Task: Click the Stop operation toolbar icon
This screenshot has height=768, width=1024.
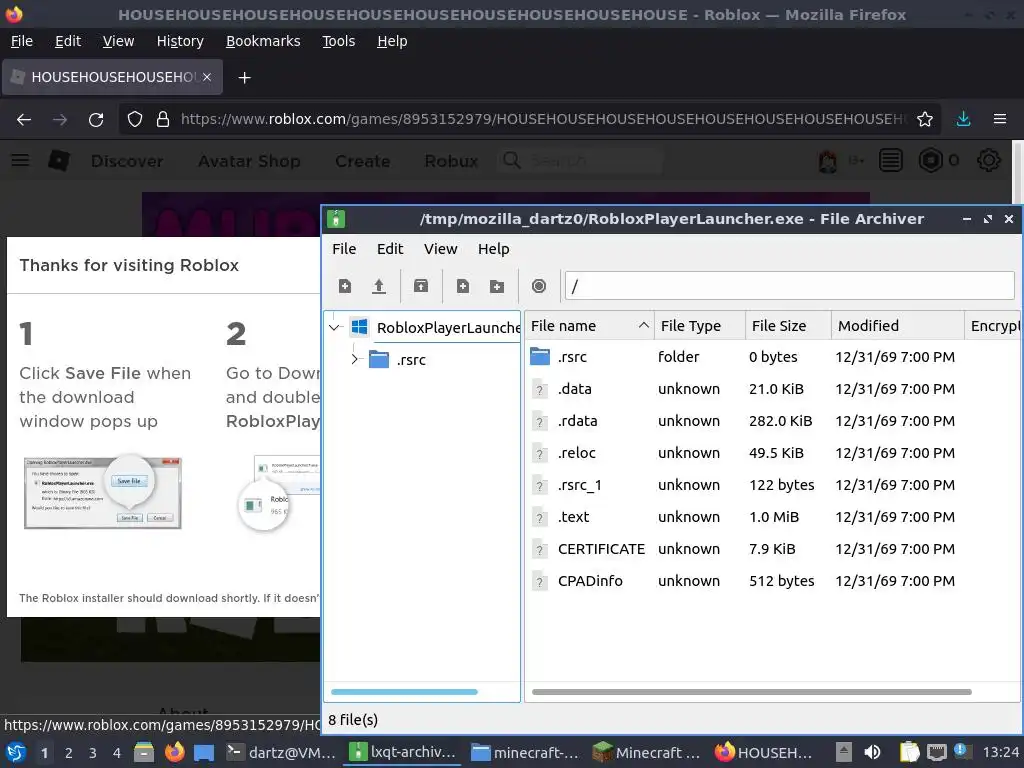Action: tap(539, 286)
